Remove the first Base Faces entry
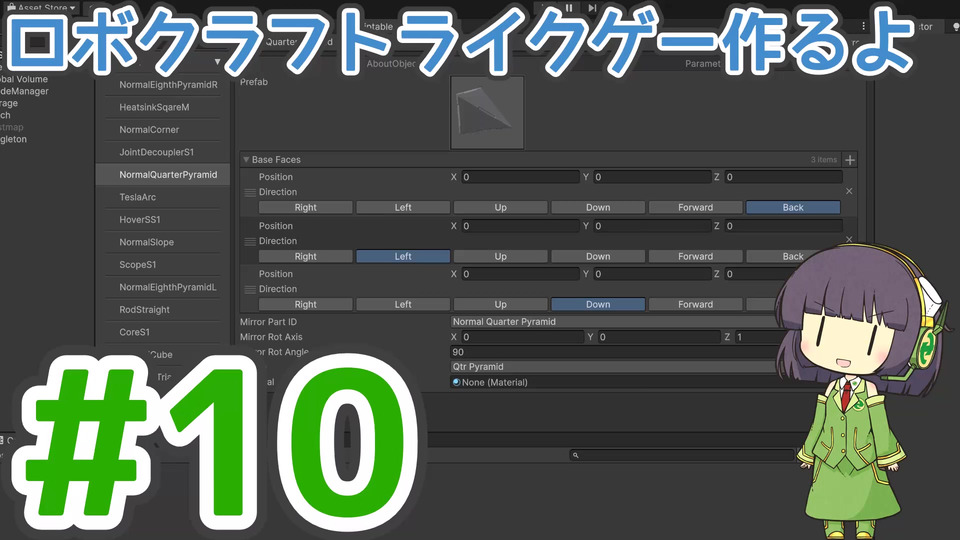This screenshot has width=960, height=540. point(849,191)
